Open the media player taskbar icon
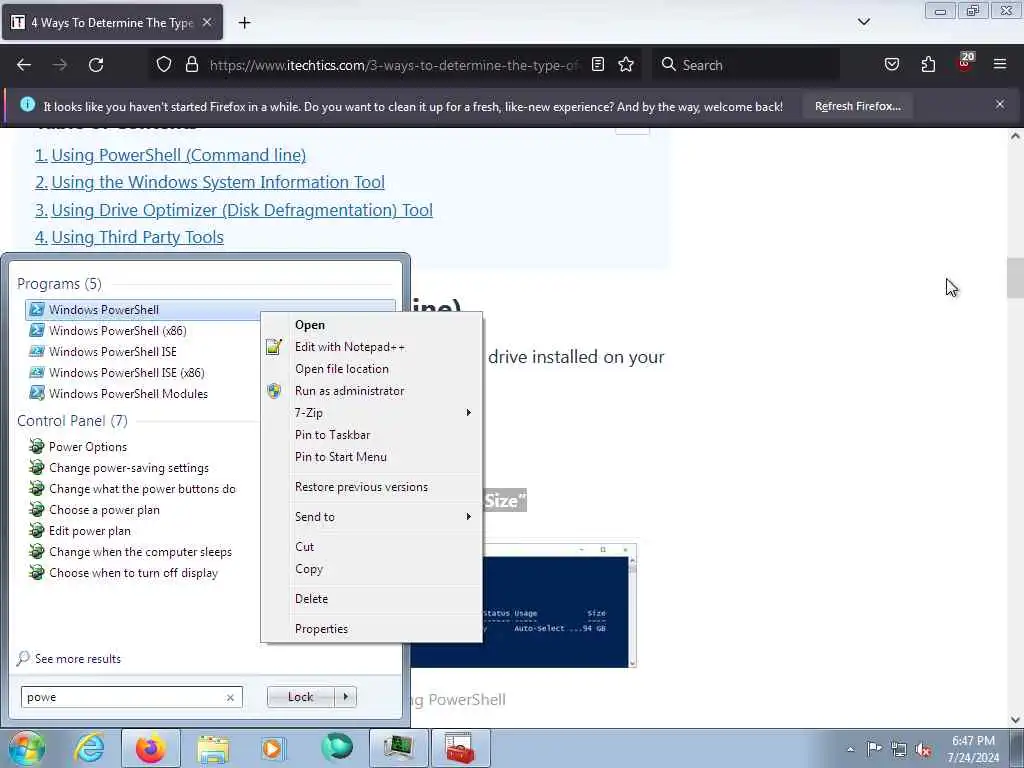 pyautogui.click(x=273, y=748)
